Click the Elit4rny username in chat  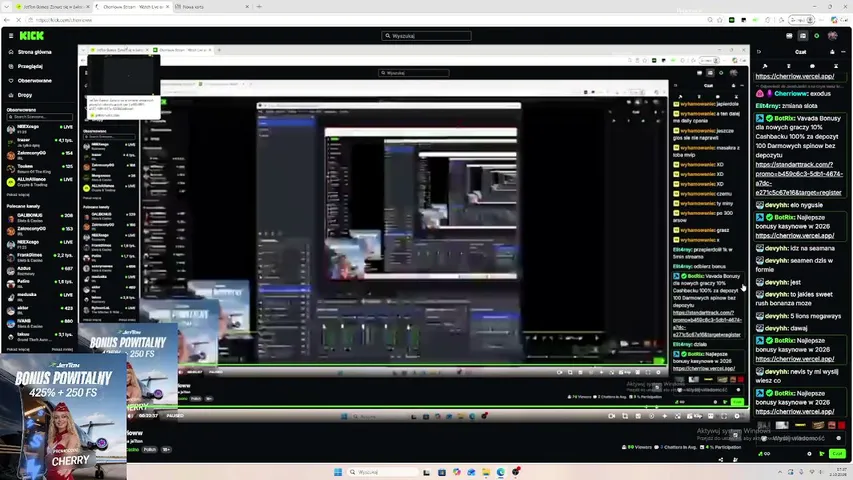click(767, 106)
